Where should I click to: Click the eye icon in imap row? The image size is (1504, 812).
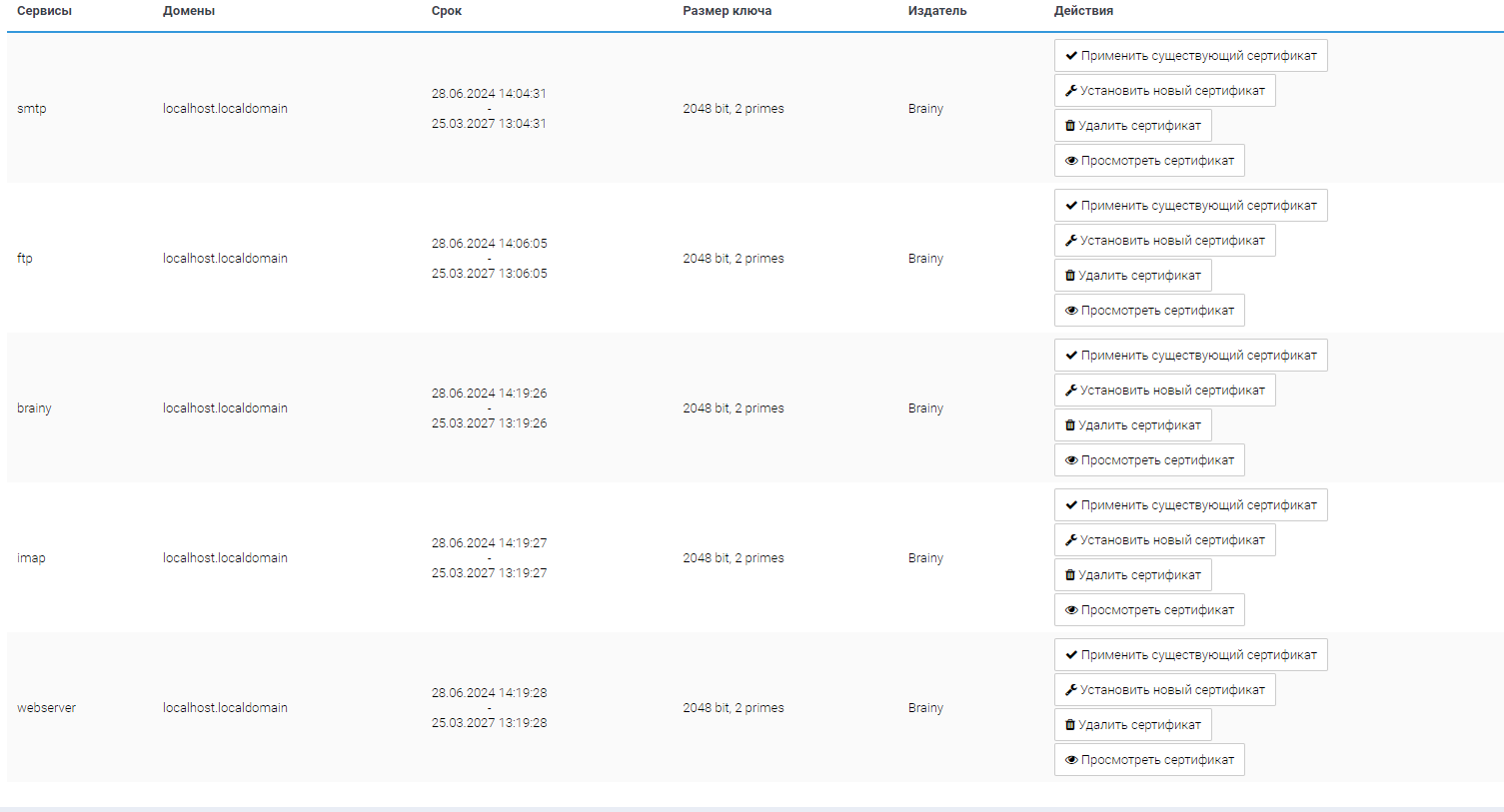(1071, 610)
